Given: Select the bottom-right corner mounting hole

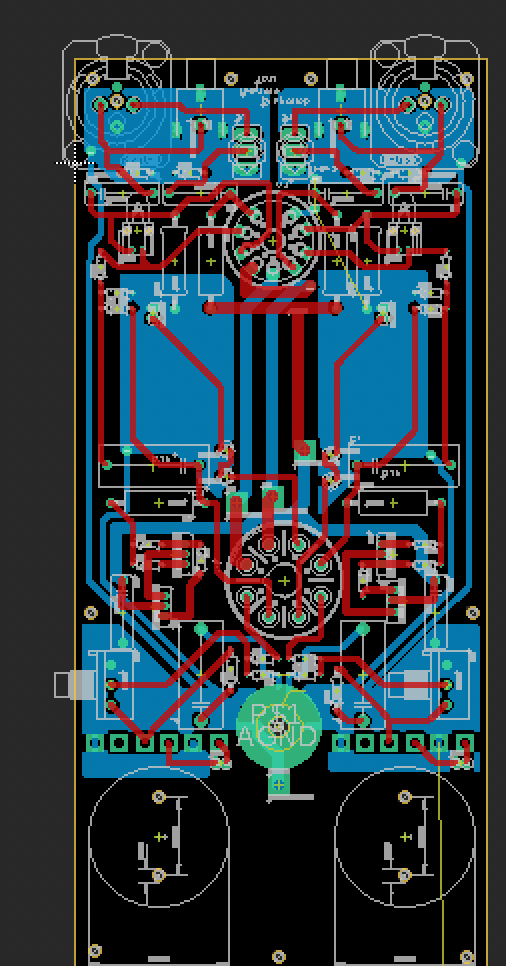Looking at the screenshot, I should [x=467, y=956].
